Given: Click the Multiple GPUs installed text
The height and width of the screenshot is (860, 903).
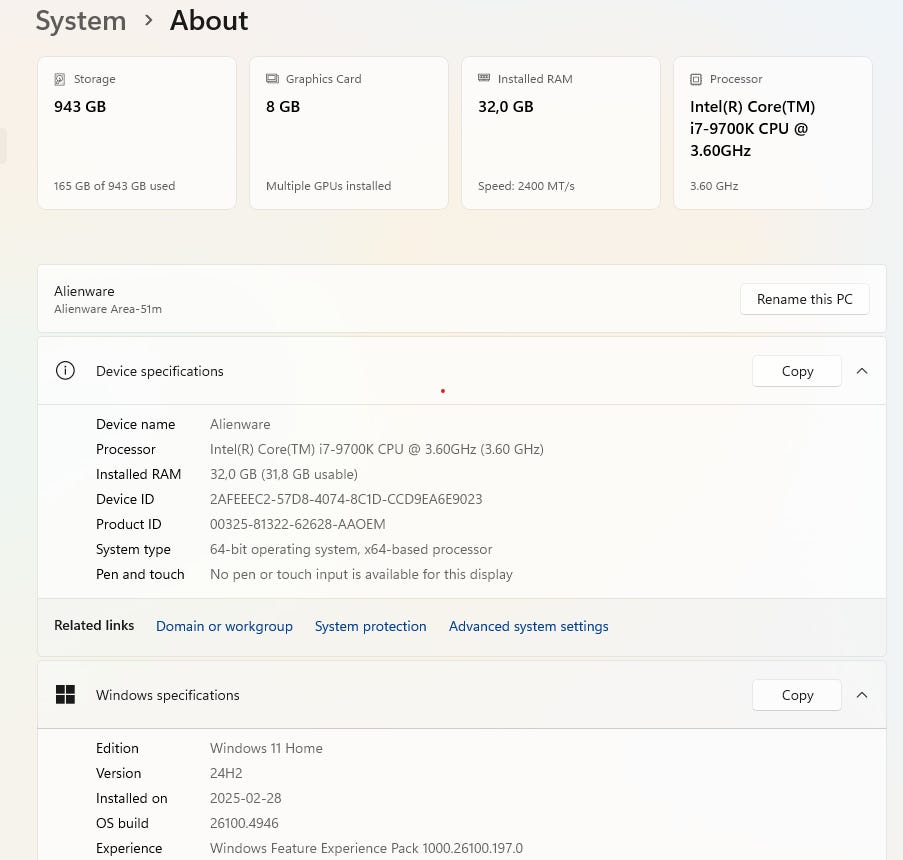Looking at the screenshot, I should coord(328,186).
